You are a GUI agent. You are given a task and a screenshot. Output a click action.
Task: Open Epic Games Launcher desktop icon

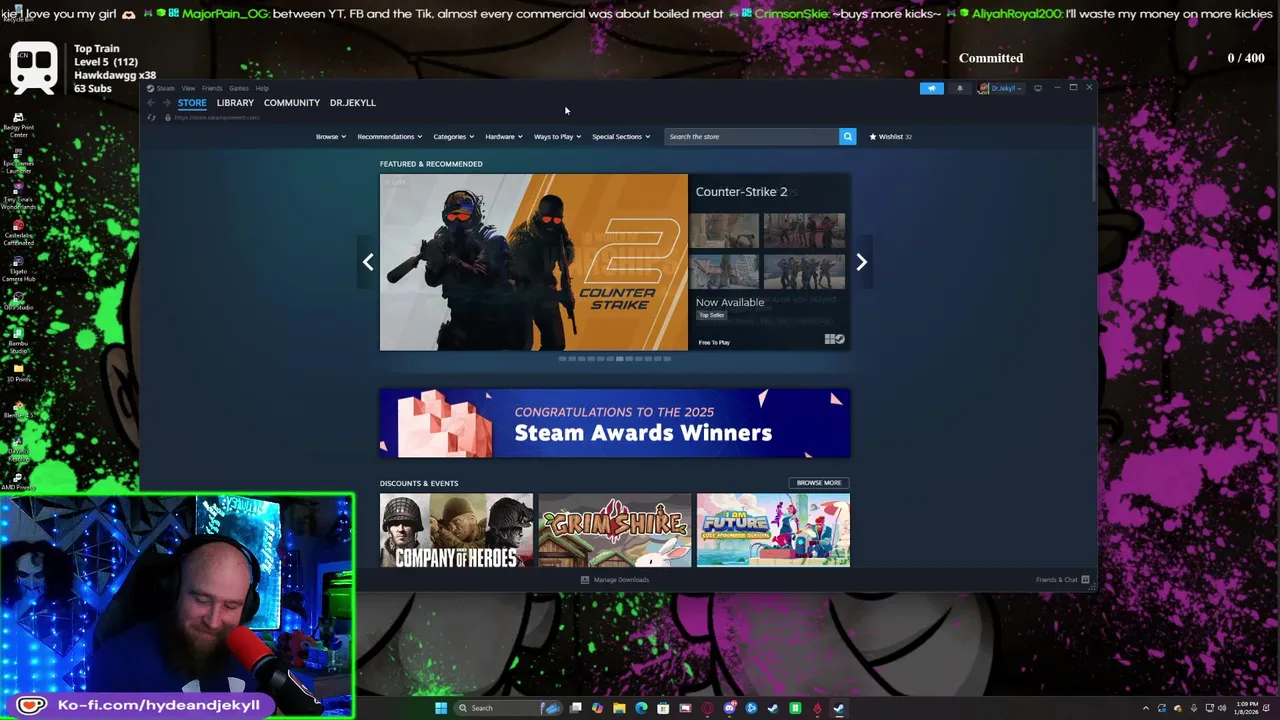coord(18,158)
